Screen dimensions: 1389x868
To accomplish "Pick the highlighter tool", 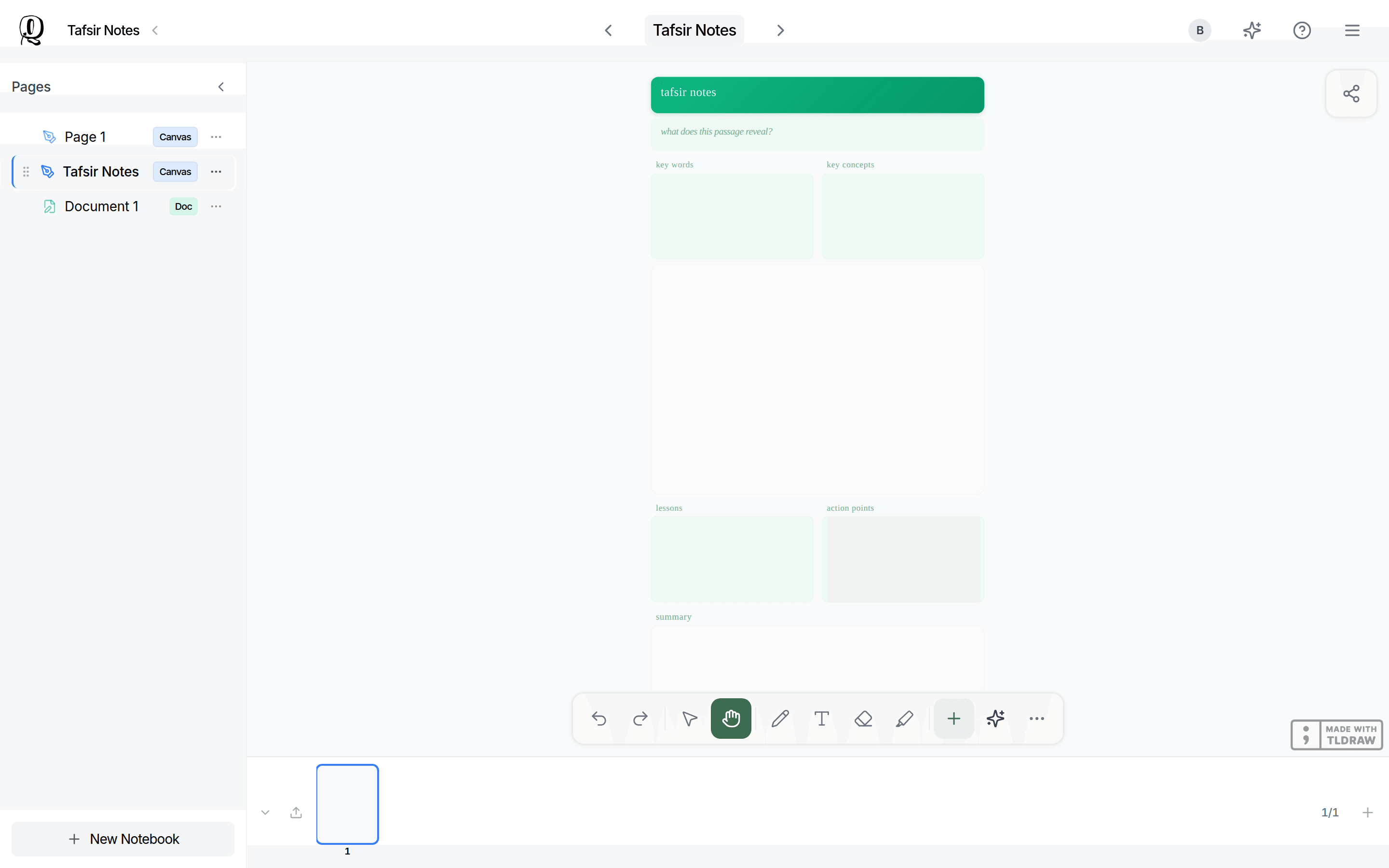I will (904, 718).
